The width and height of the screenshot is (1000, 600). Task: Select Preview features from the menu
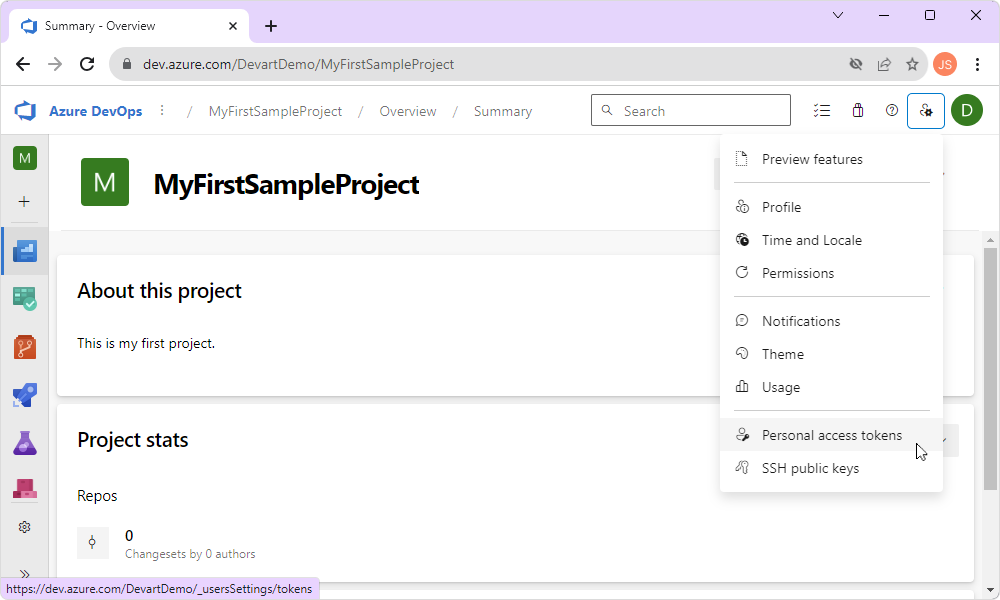(x=831, y=159)
